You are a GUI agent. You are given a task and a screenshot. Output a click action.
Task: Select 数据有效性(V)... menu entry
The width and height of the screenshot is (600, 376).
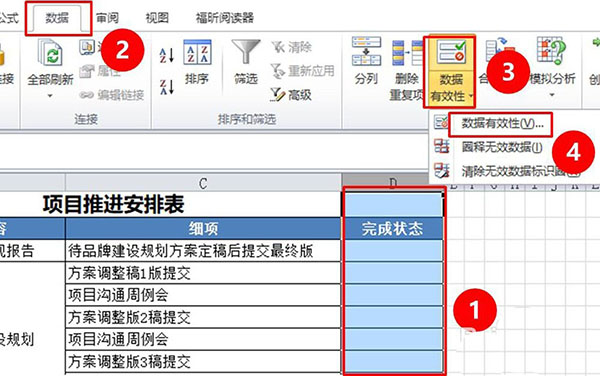(501, 124)
